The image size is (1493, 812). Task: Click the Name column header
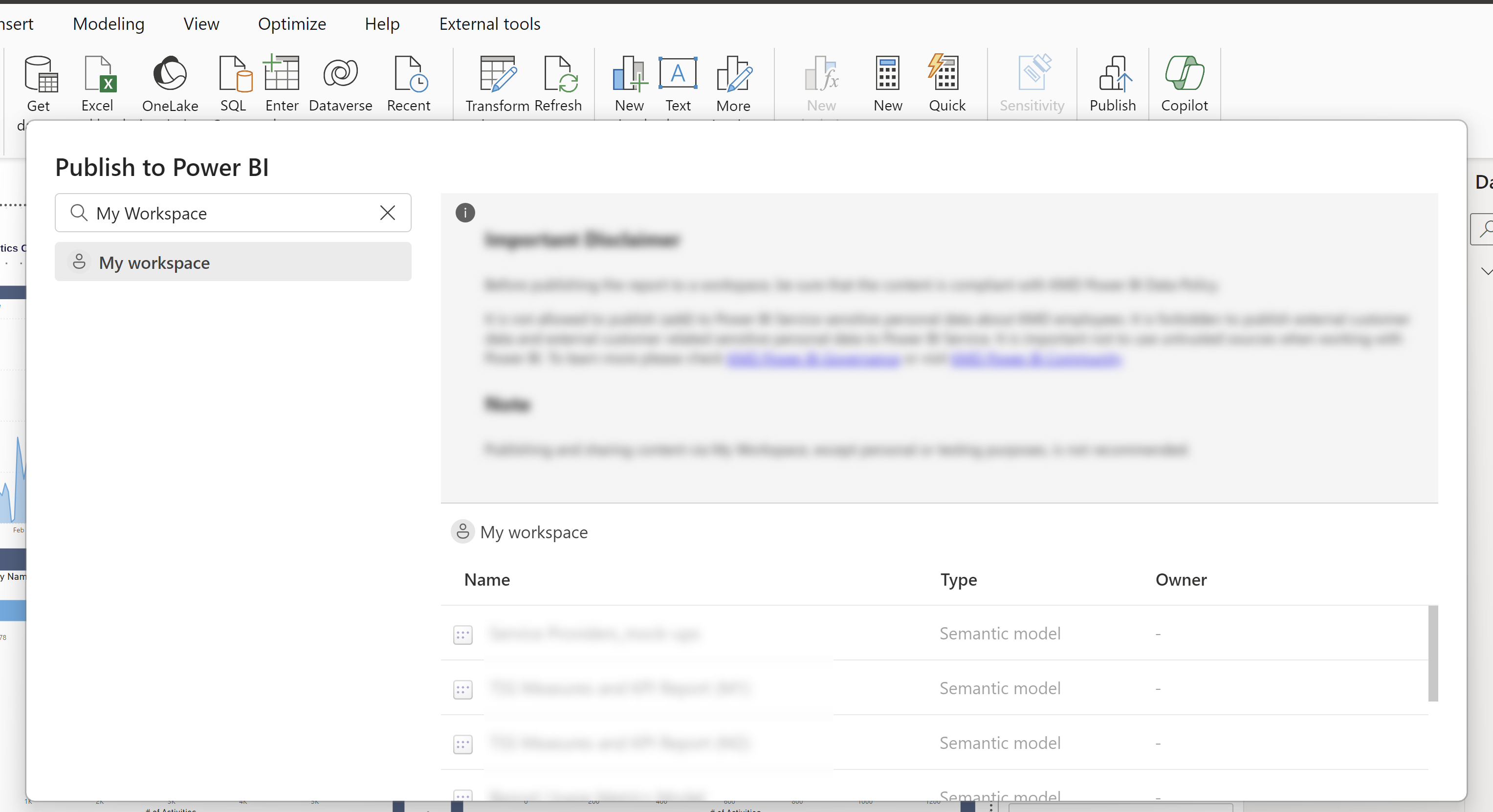tap(487, 580)
